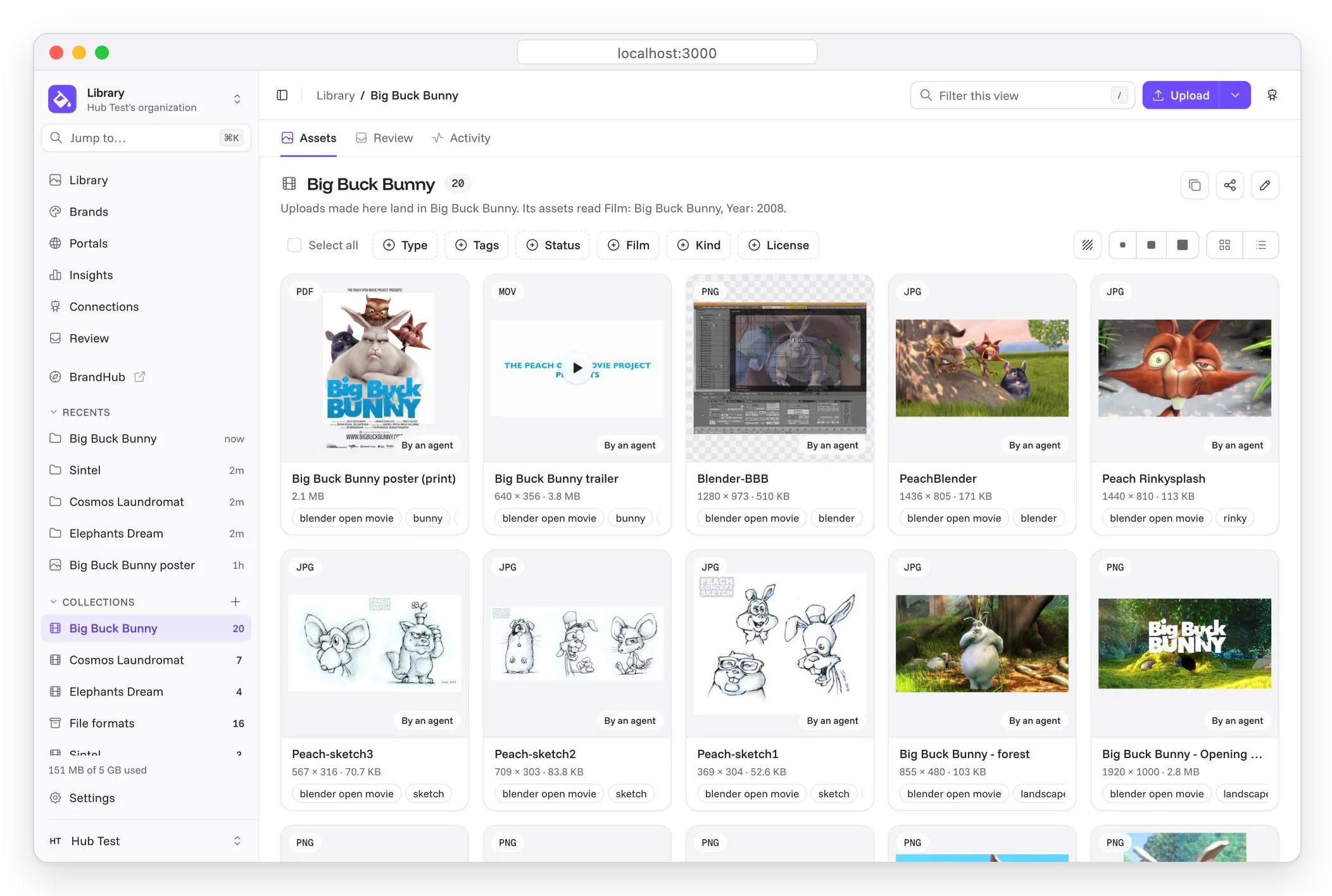Image resolution: width=1332 pixels, height=896 pixels.
Task: Collapse the Recents section
Action: pyautogui.click(x=80, y=412)
